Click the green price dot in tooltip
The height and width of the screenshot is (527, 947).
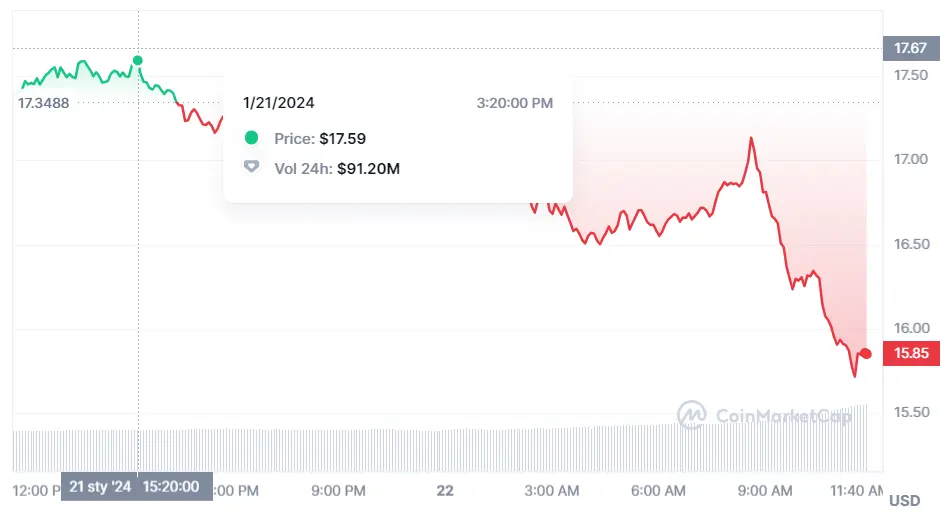coord(251,138)
